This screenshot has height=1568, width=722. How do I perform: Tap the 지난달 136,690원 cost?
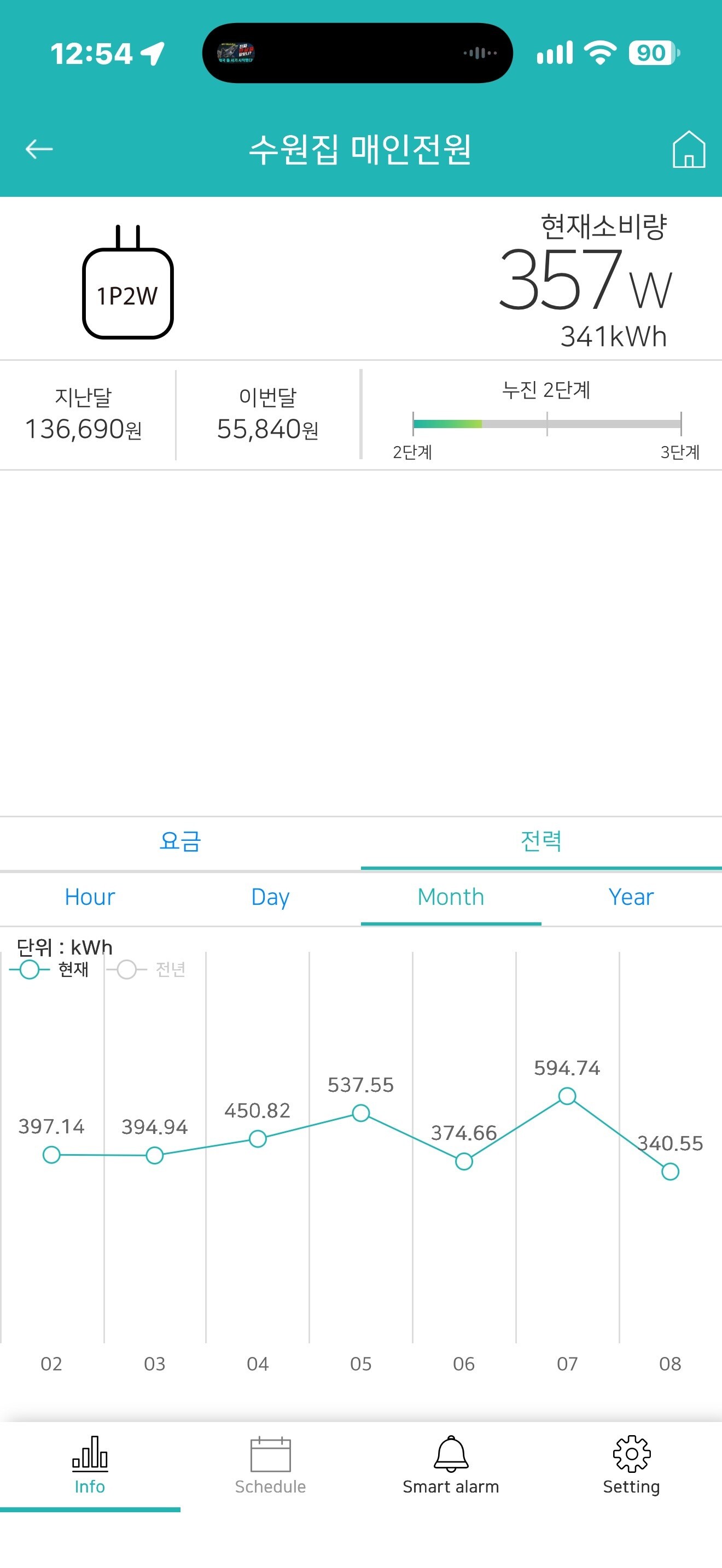[x=83, y=414]
